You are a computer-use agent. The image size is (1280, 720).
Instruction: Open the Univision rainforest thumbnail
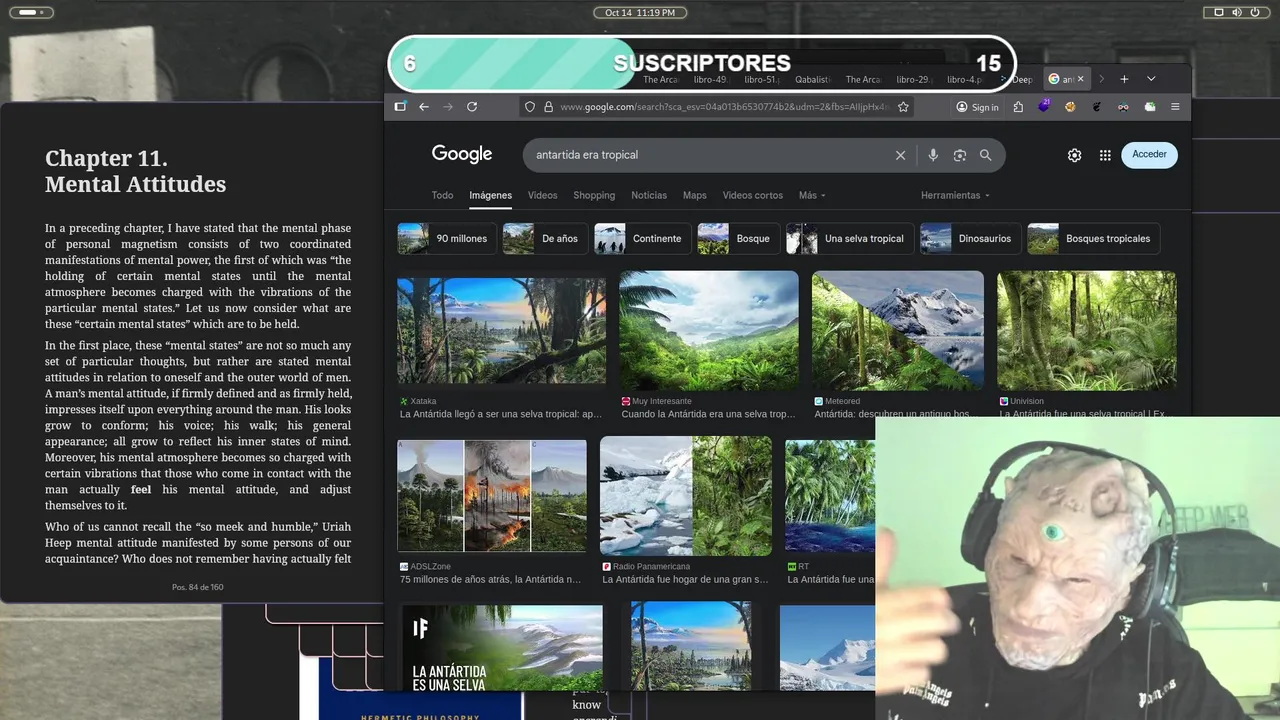1087,331
